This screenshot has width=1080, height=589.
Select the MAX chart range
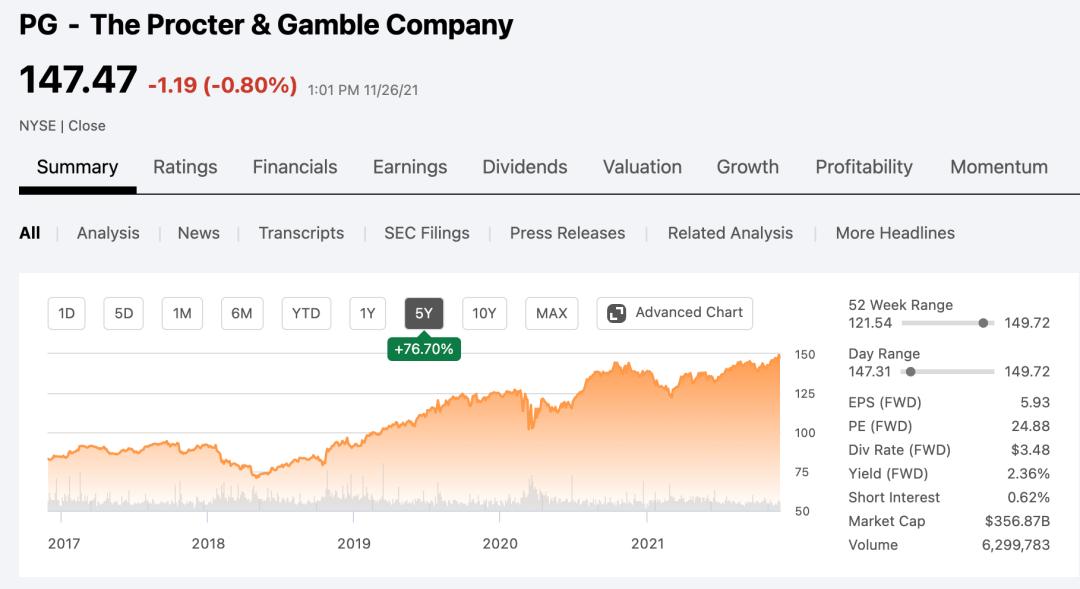551,313
